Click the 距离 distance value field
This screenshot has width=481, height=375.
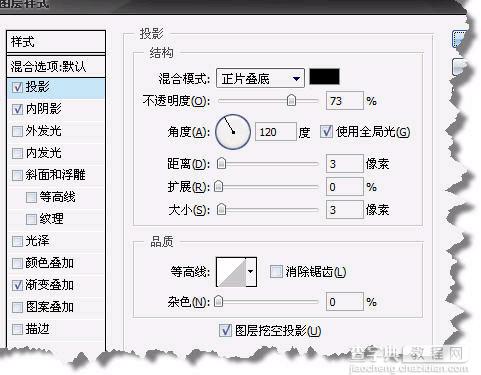(344, 164)
